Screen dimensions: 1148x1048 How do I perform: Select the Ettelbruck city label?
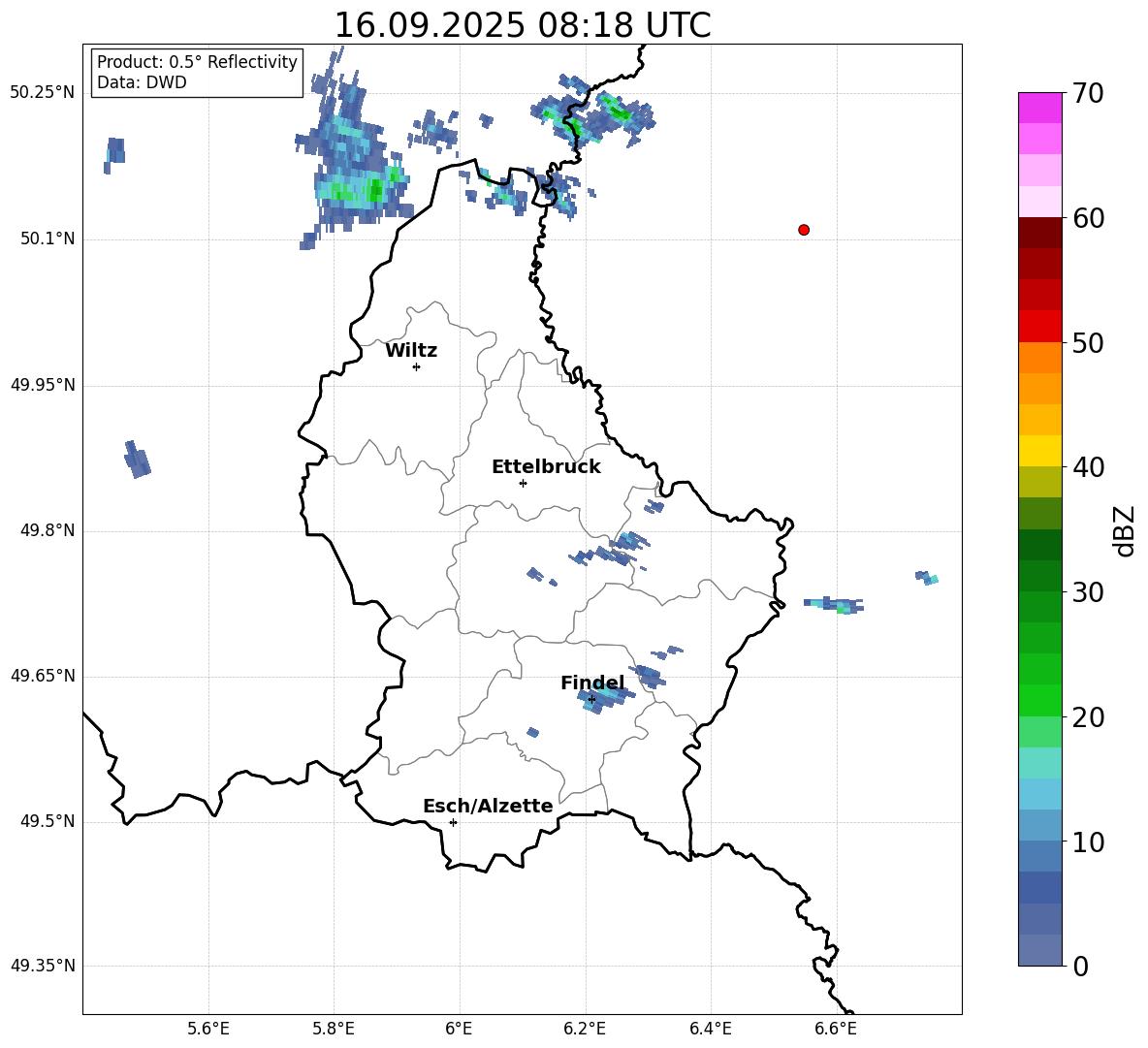click(546, 467)
